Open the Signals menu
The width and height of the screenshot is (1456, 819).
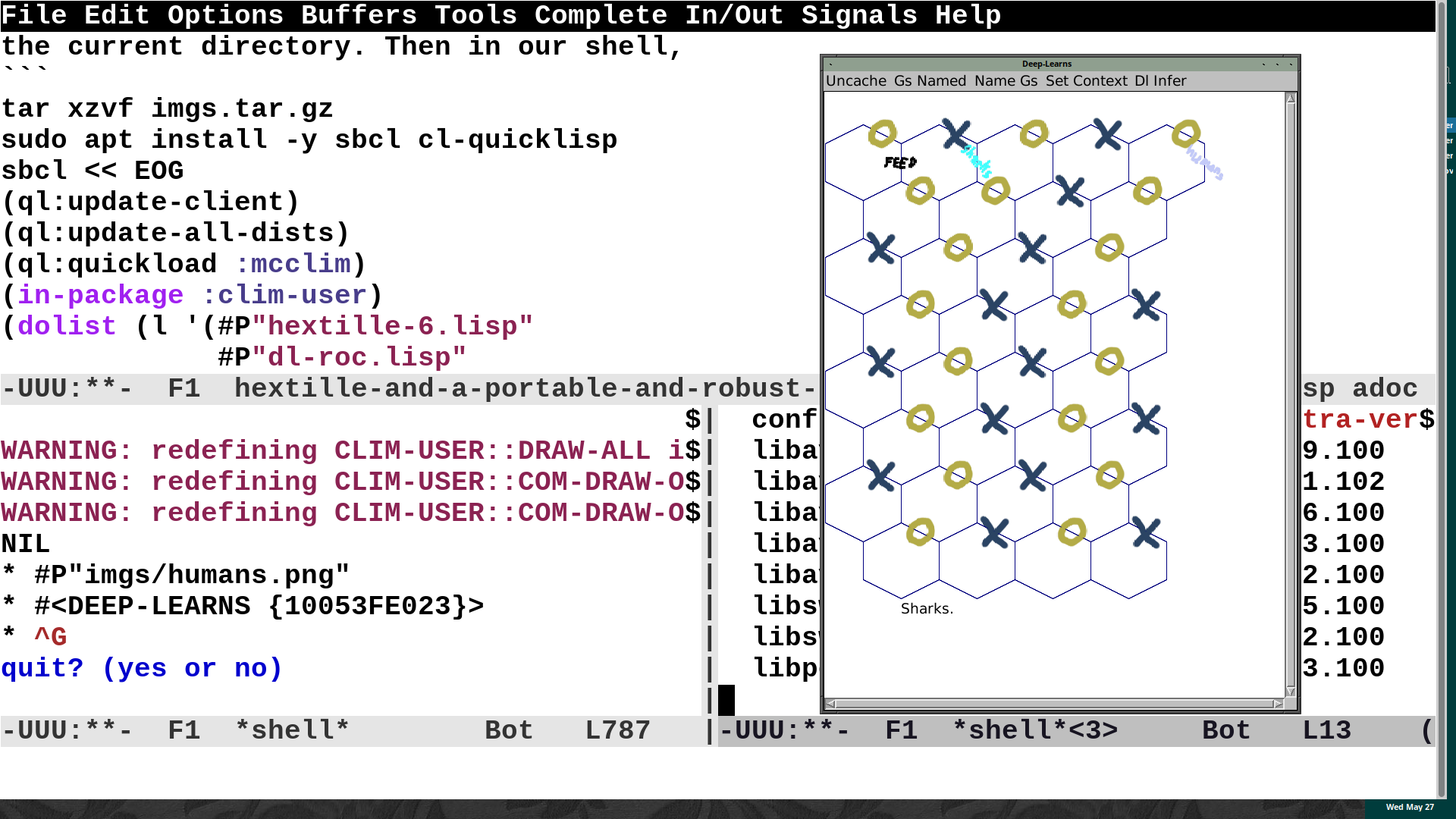tap(860, 15)
